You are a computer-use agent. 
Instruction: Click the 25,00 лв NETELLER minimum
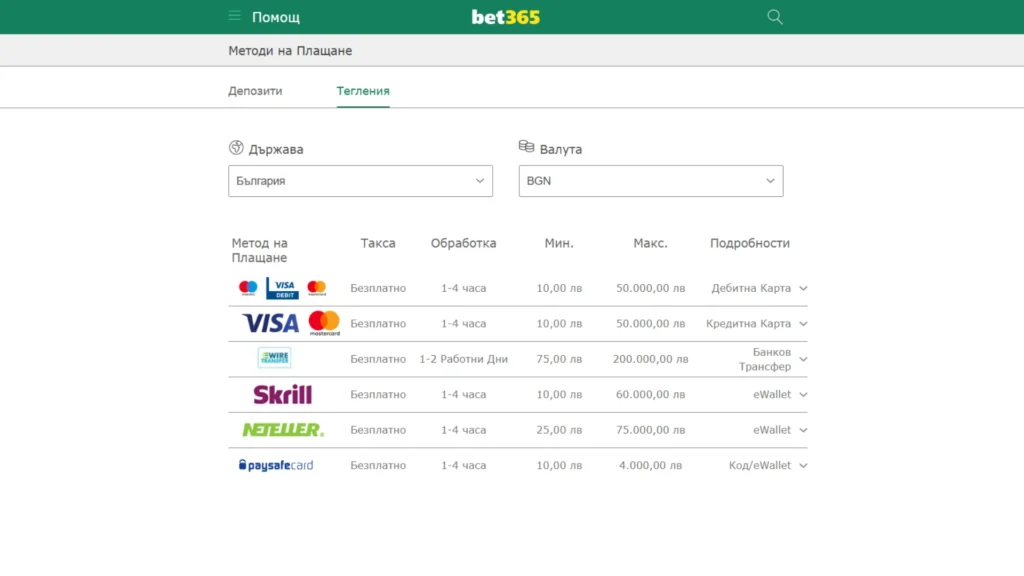[x=559, y=430]
